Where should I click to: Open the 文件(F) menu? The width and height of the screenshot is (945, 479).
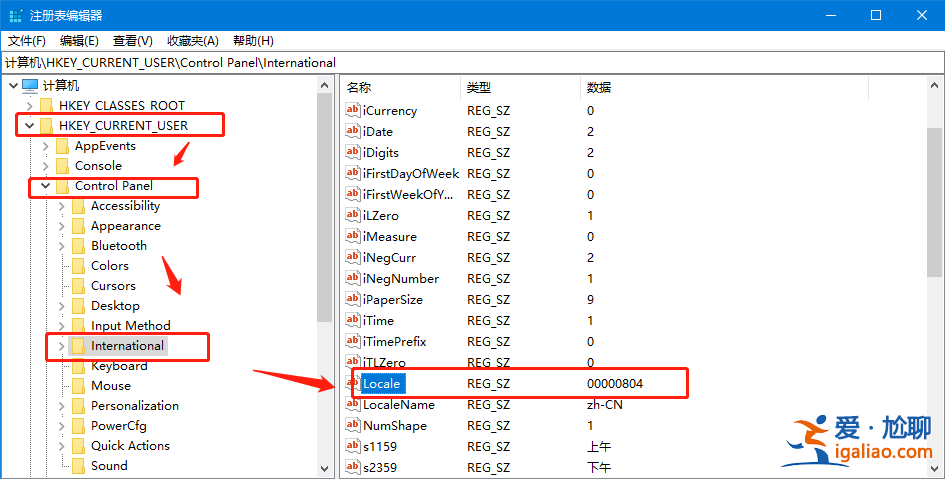point(27,41)
